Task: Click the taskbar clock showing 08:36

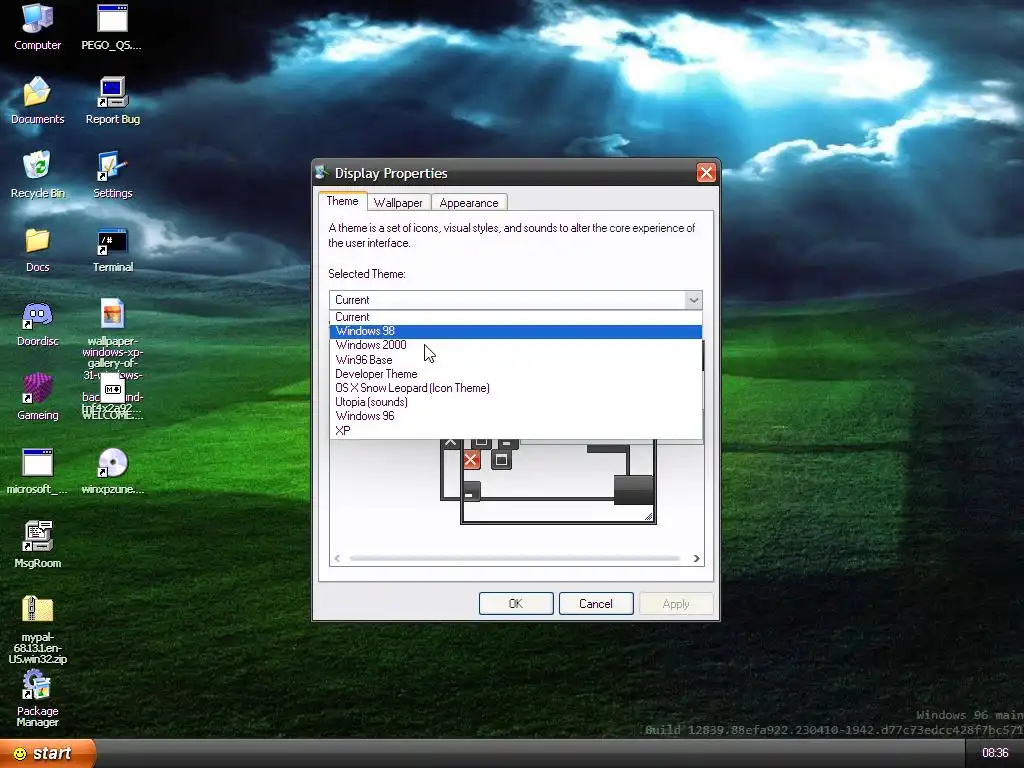Action: pos(995,753)
